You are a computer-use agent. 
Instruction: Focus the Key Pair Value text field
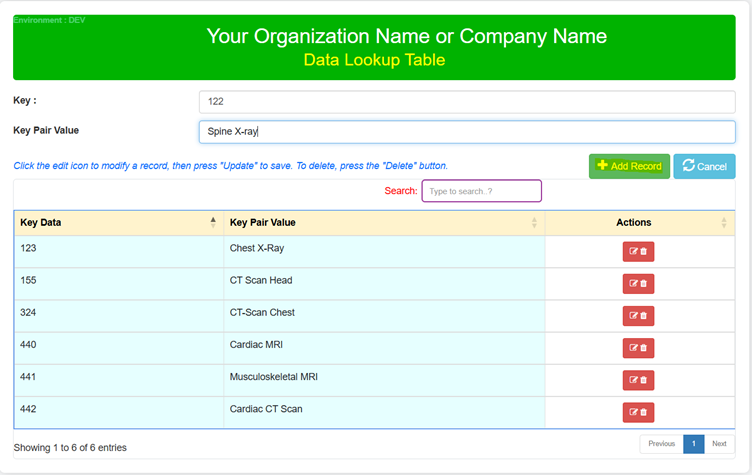(x=466, y=131)
